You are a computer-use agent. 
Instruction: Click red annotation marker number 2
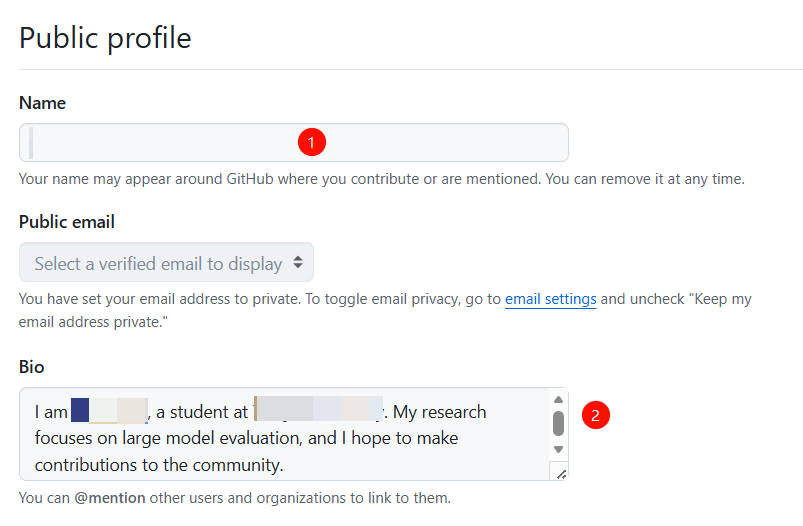(596, 415)
